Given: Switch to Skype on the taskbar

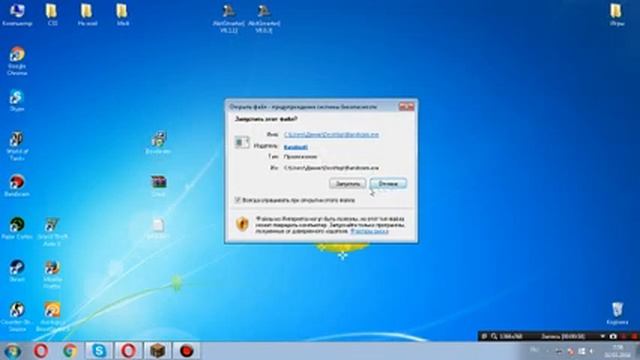Looking at the screenshot, I should (99, 351).
